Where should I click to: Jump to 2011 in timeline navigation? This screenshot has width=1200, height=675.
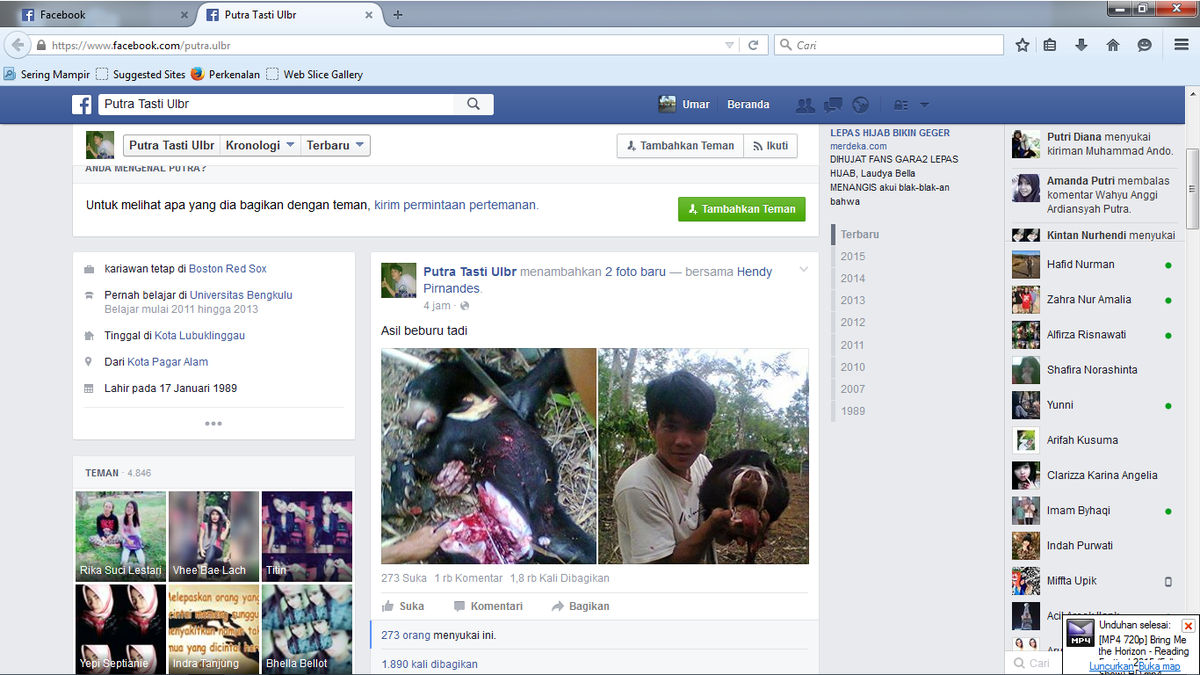tap(853, 345)
